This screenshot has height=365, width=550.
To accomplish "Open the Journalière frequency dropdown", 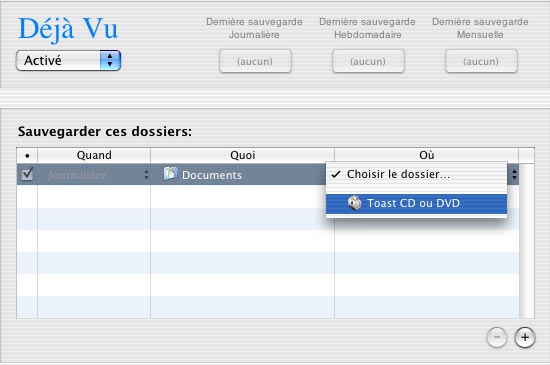I will 94,175.
